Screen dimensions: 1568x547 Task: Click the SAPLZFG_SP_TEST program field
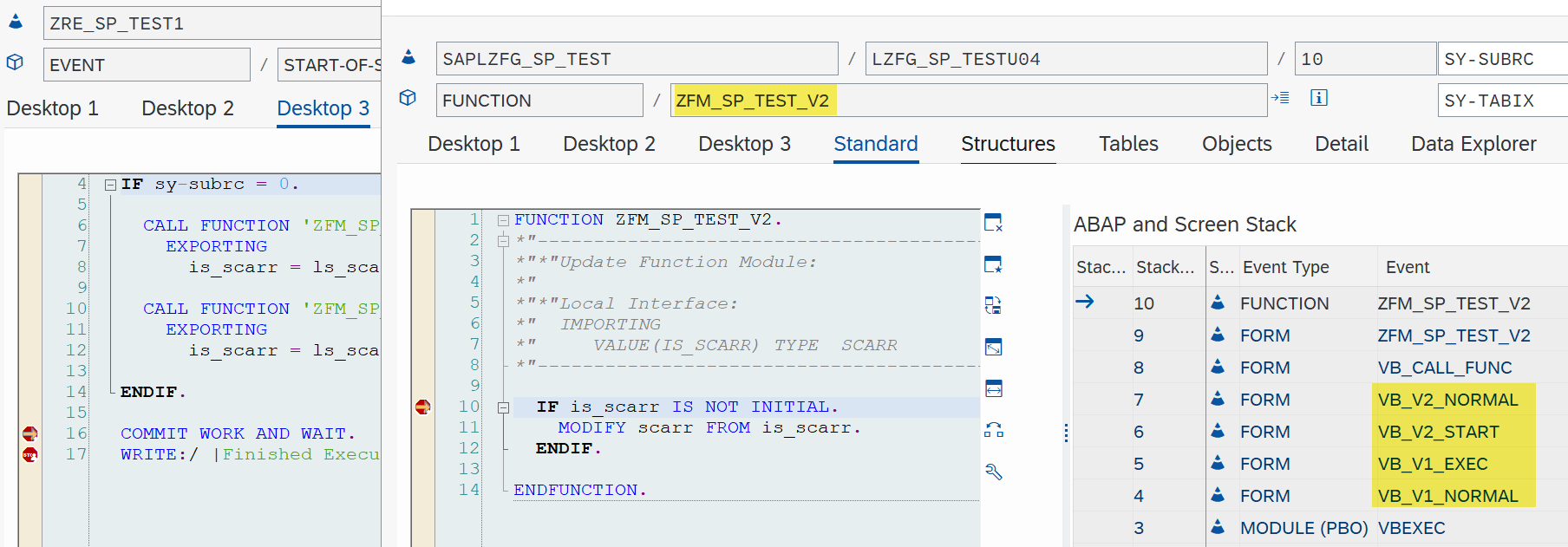(x=637, y=59)
